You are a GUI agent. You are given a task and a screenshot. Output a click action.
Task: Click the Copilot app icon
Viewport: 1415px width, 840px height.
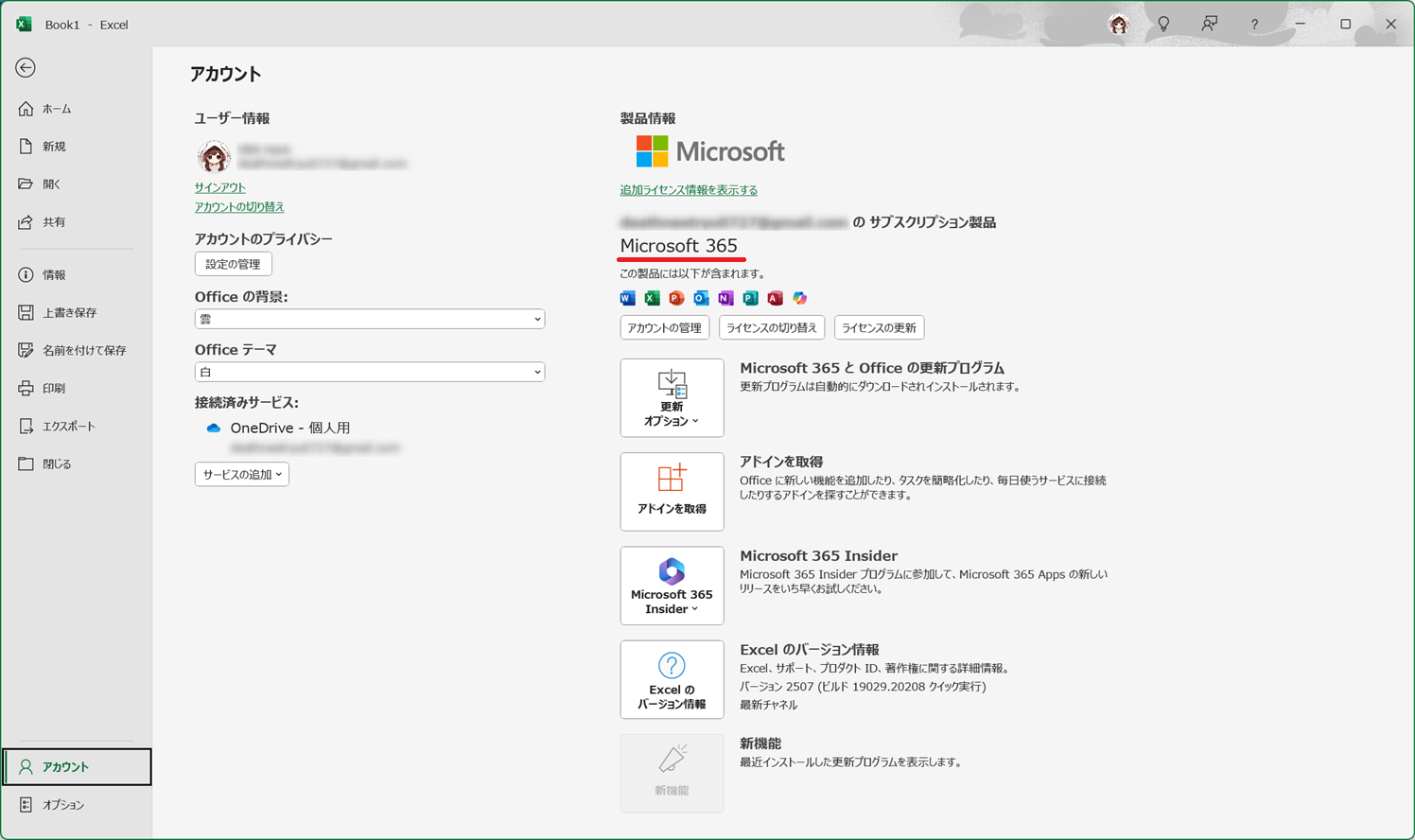point(800,298)
